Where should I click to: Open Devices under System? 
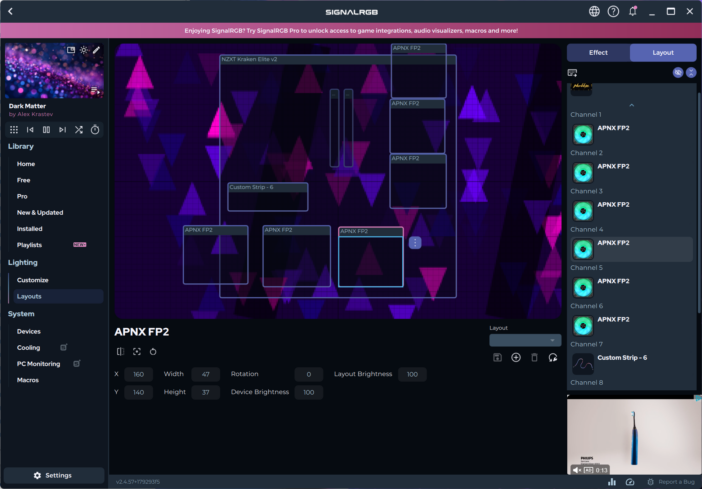point(29,331)
